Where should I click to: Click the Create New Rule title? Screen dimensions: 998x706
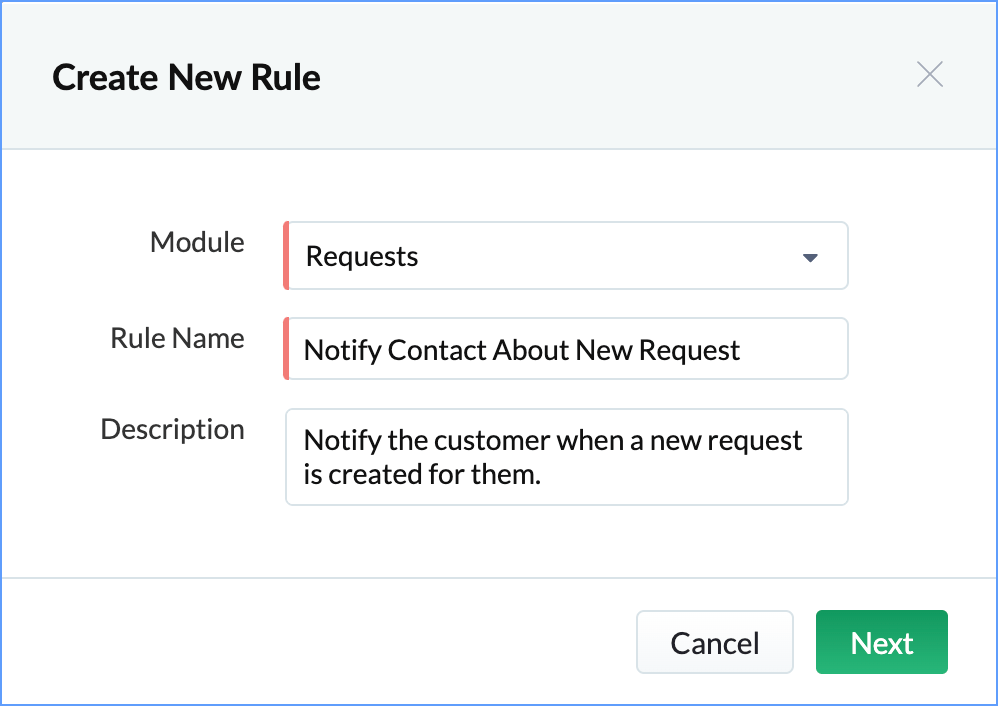coord(187,78)
